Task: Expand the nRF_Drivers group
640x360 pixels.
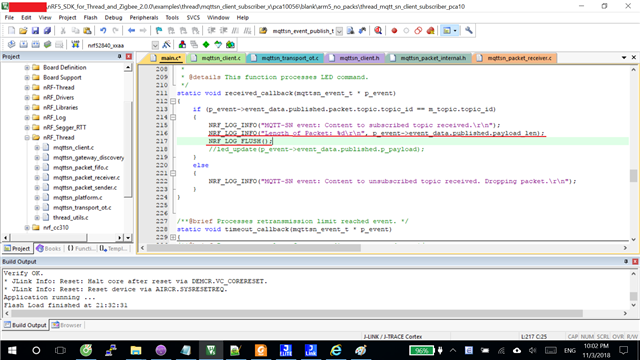Action: [27, 98]
